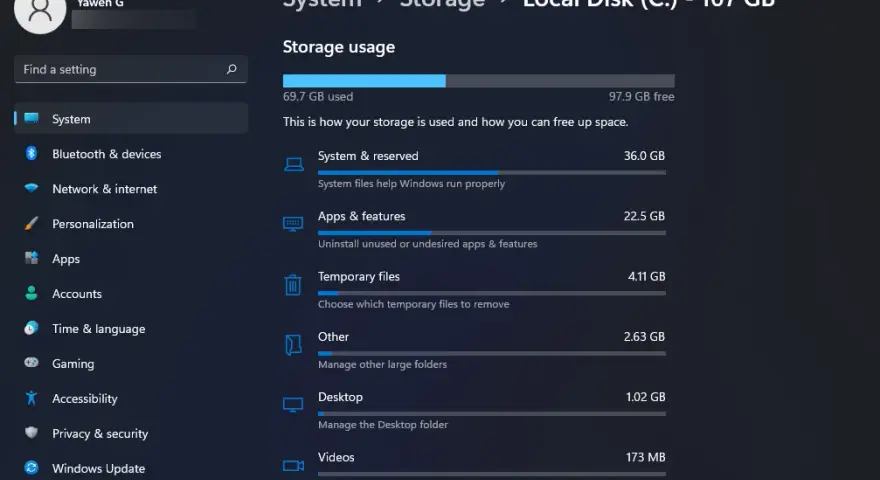Open the Personalization settings page

(131, 223)
